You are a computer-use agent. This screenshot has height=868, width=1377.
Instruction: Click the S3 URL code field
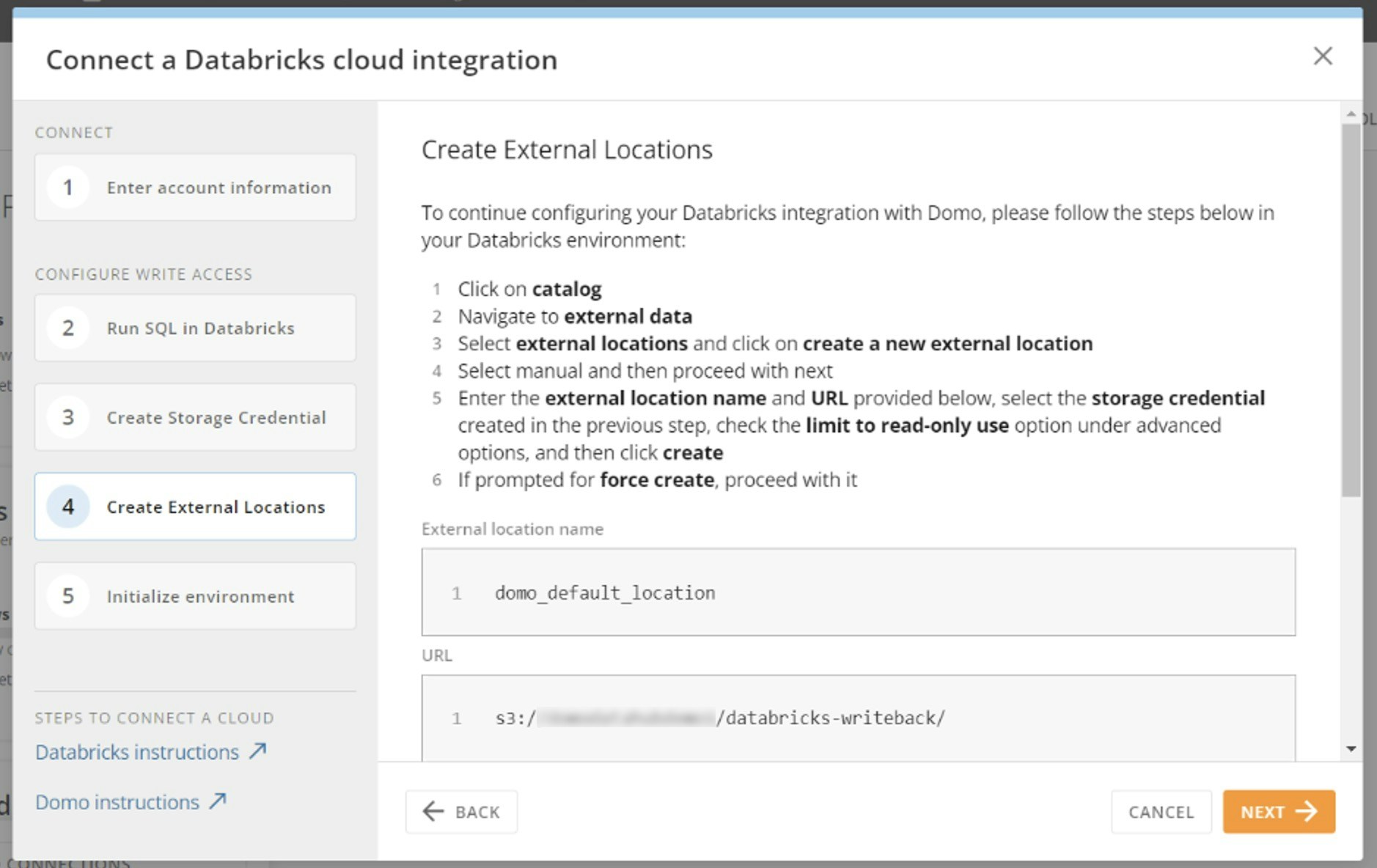(x=858, y=718)
